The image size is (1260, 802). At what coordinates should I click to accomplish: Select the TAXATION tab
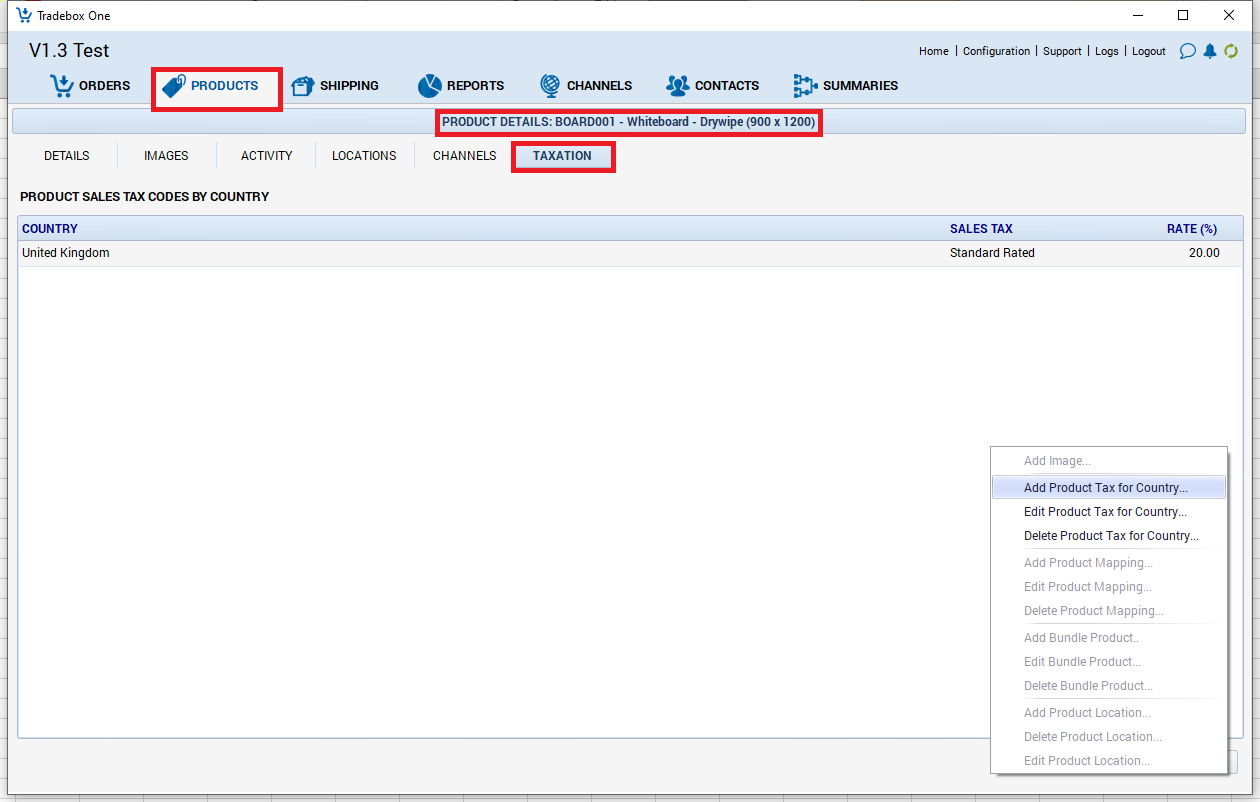coord(562,156)
